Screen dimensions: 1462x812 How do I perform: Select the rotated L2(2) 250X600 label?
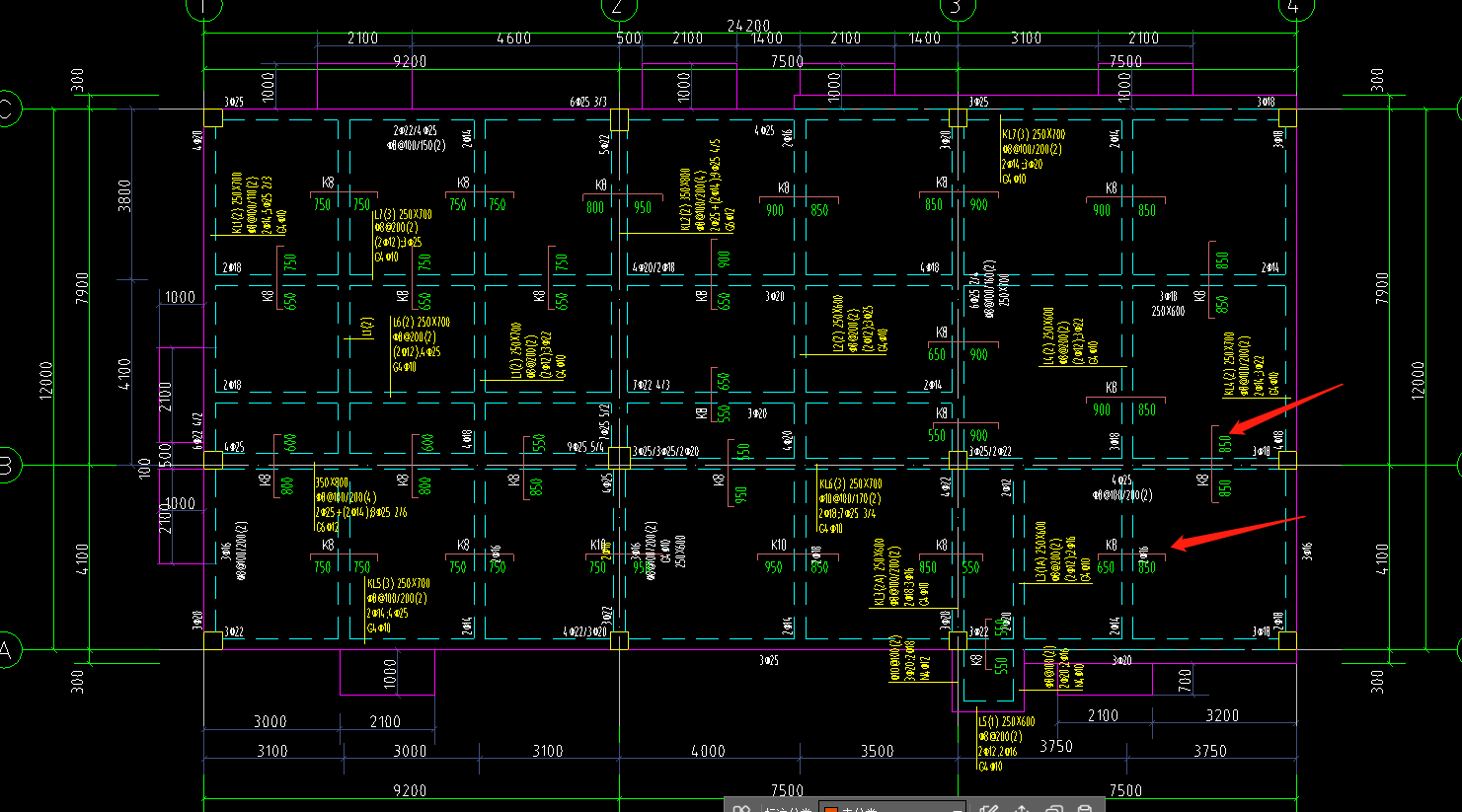(x=837, y=325)
